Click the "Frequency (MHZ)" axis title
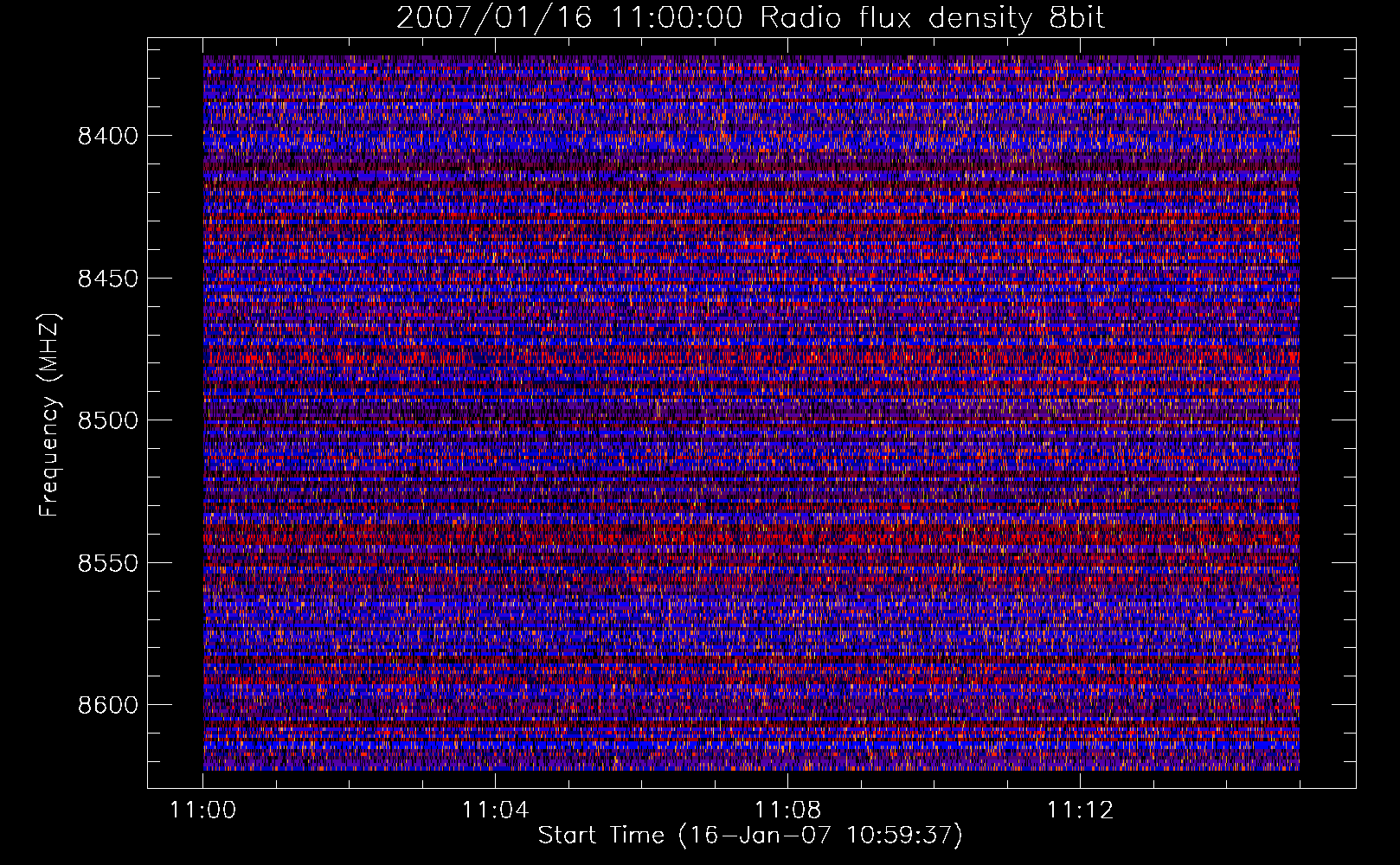This screenshot has height=865, width=1400. pyautogui.click(x=50, y=415)
